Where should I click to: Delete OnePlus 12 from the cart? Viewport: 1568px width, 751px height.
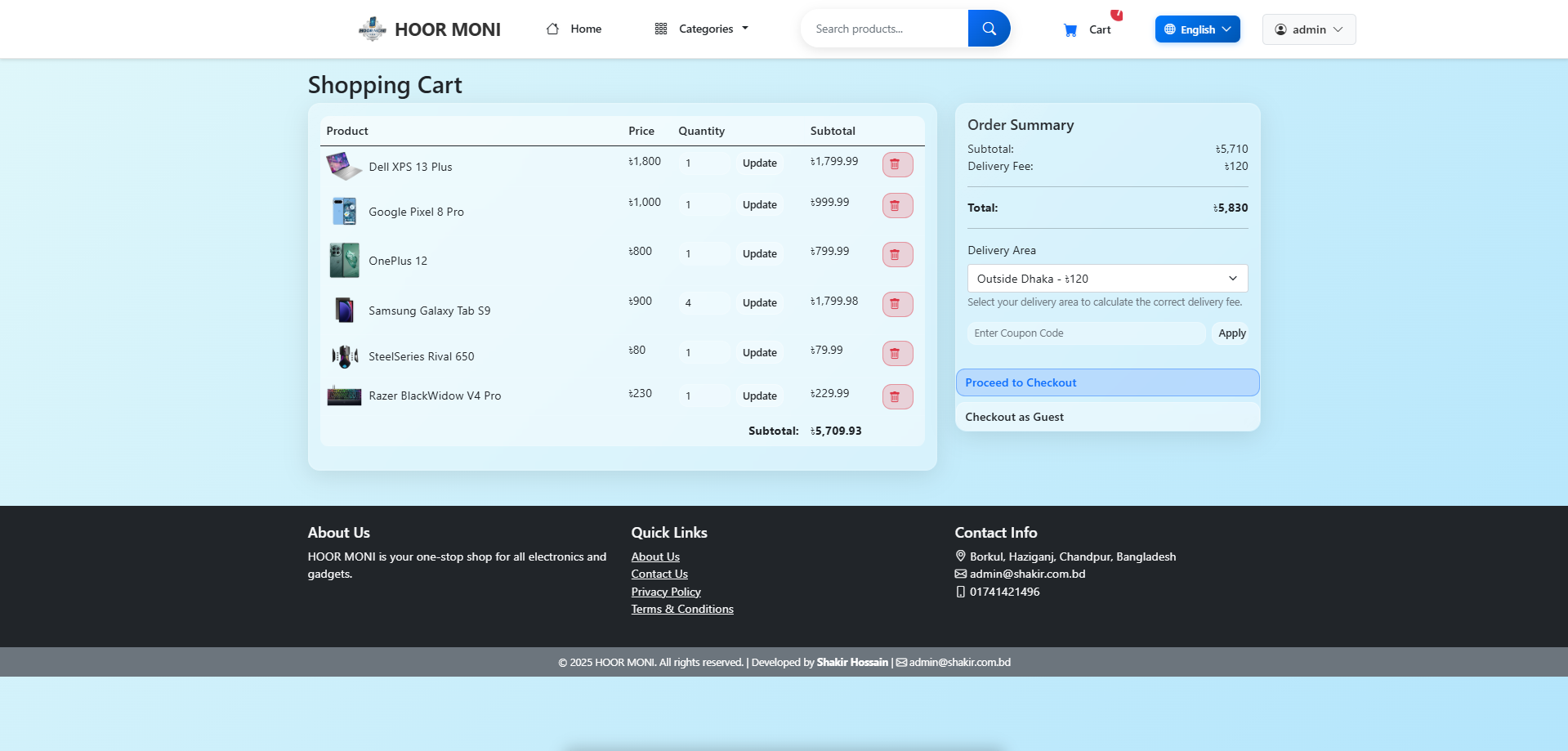click(x=897, y=254)
